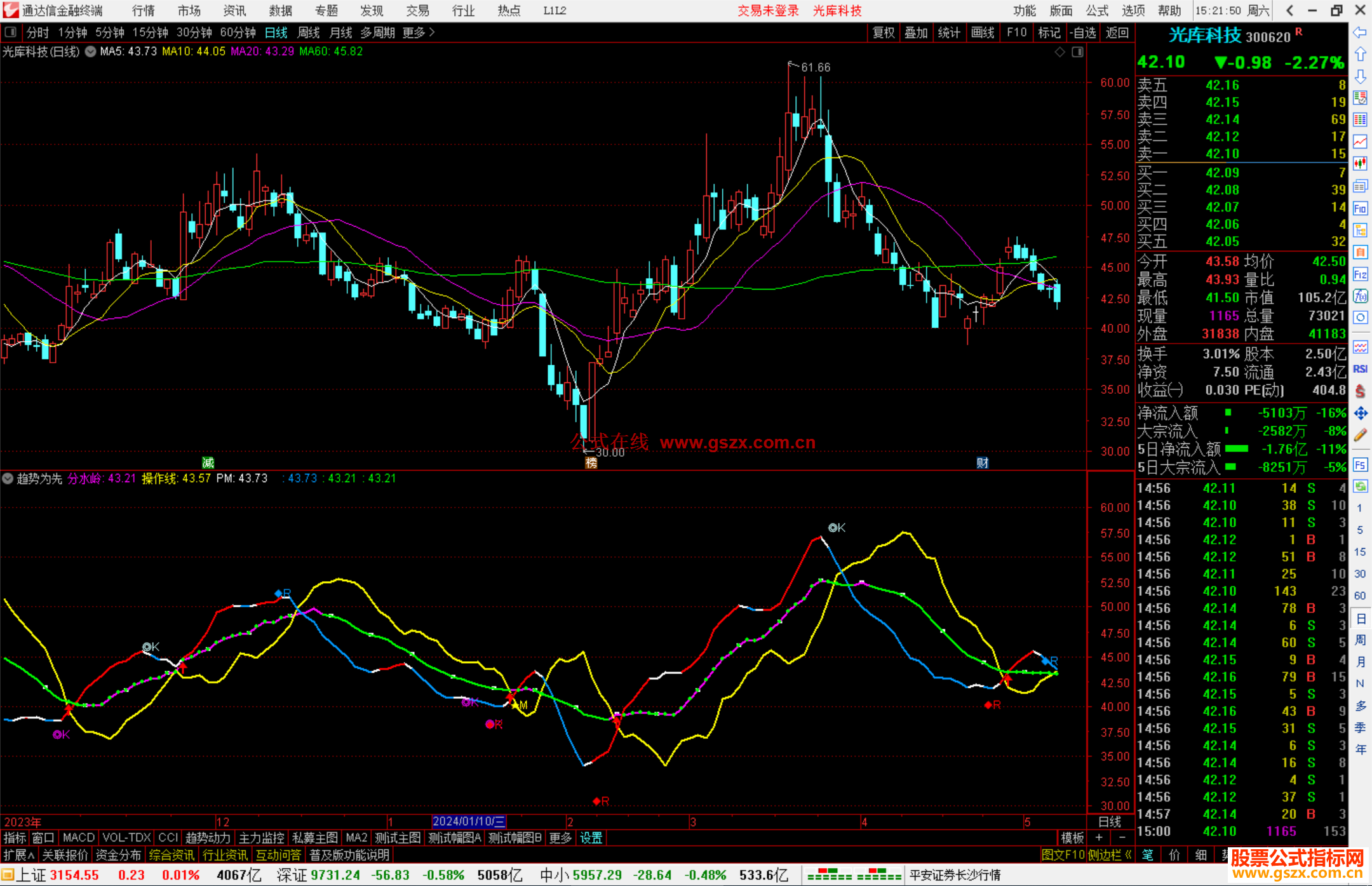The height and width of the screenshot is (886, 1372).
Task: Click the f(x) formula icon in sidebar
Action: click(x=1360, y=296)
